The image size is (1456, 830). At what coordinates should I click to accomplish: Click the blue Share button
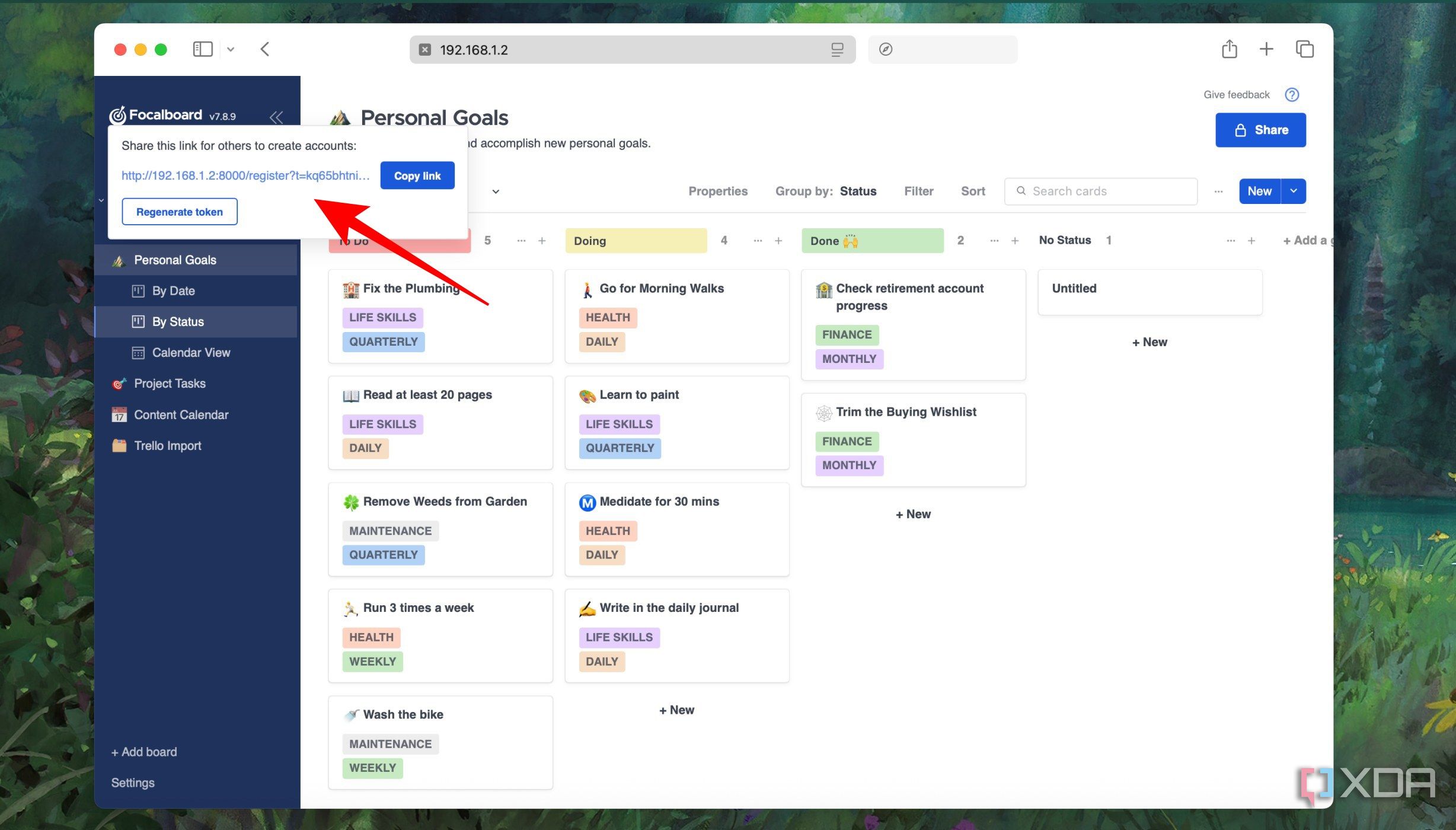(x=1260, y=130)
